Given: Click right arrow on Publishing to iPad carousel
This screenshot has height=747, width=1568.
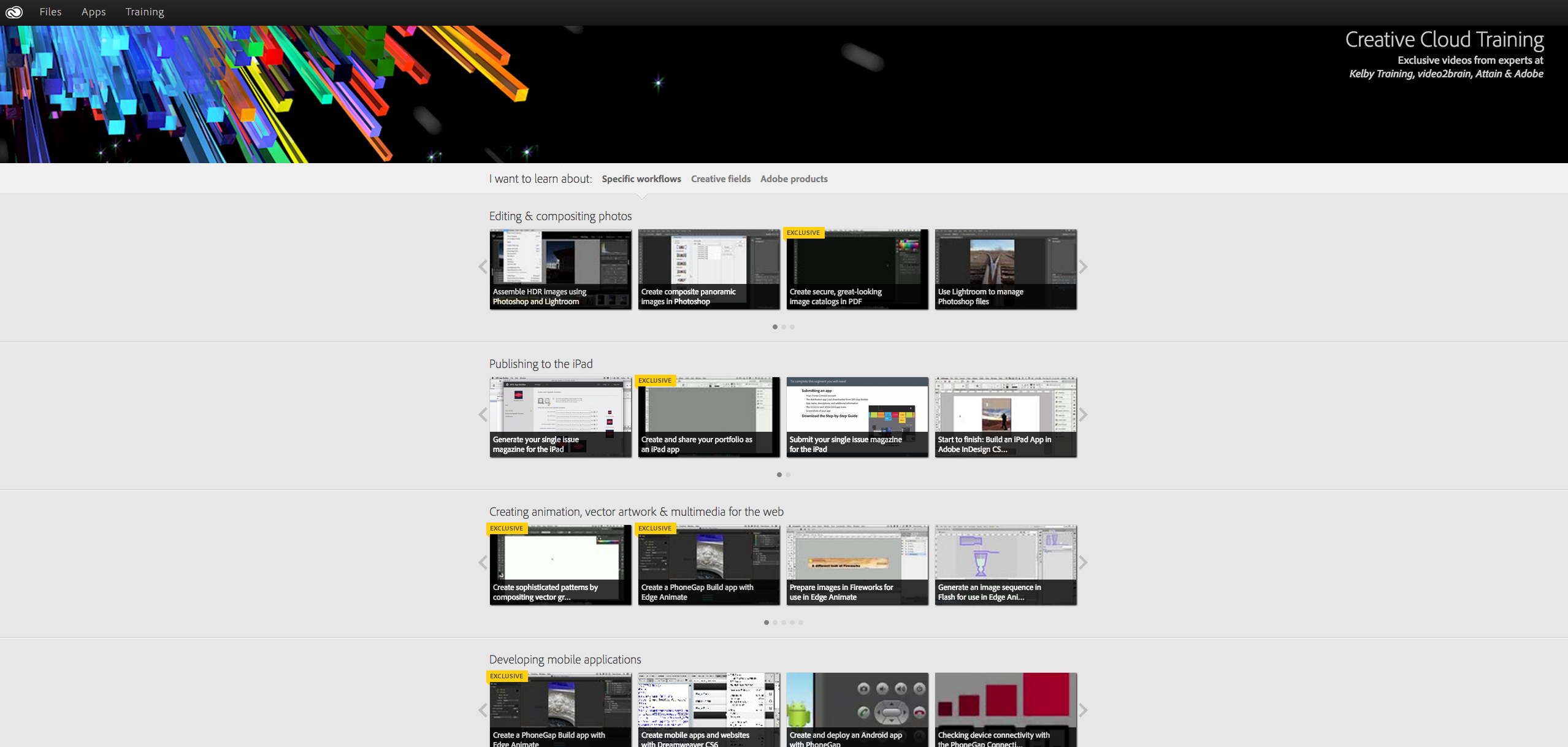Looking at the screenshot, I should pyautogui.click(x=1085, y=415).
